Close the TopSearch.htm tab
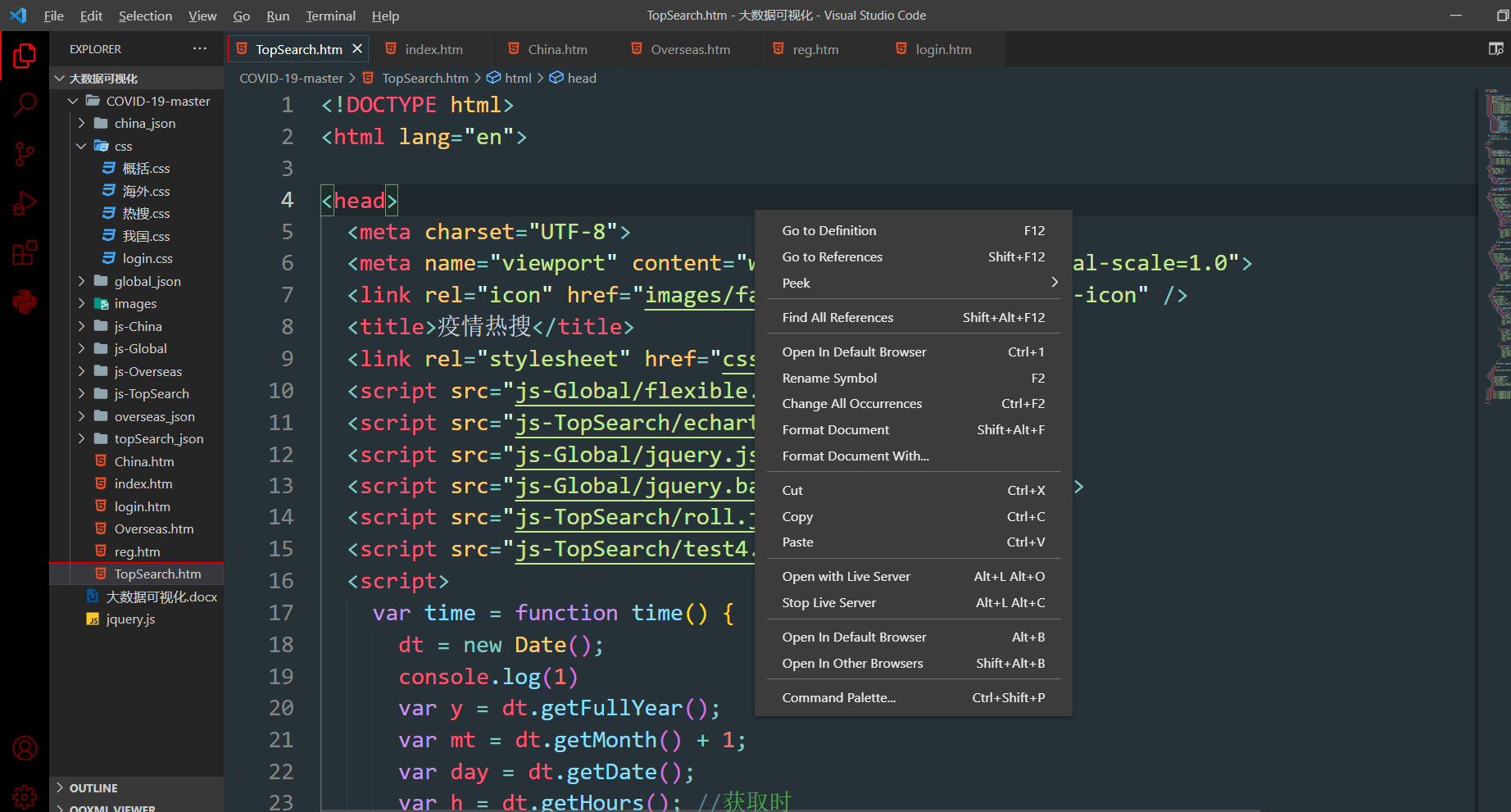The height and width of the screenshot is (812, 1511). [357, 49]
